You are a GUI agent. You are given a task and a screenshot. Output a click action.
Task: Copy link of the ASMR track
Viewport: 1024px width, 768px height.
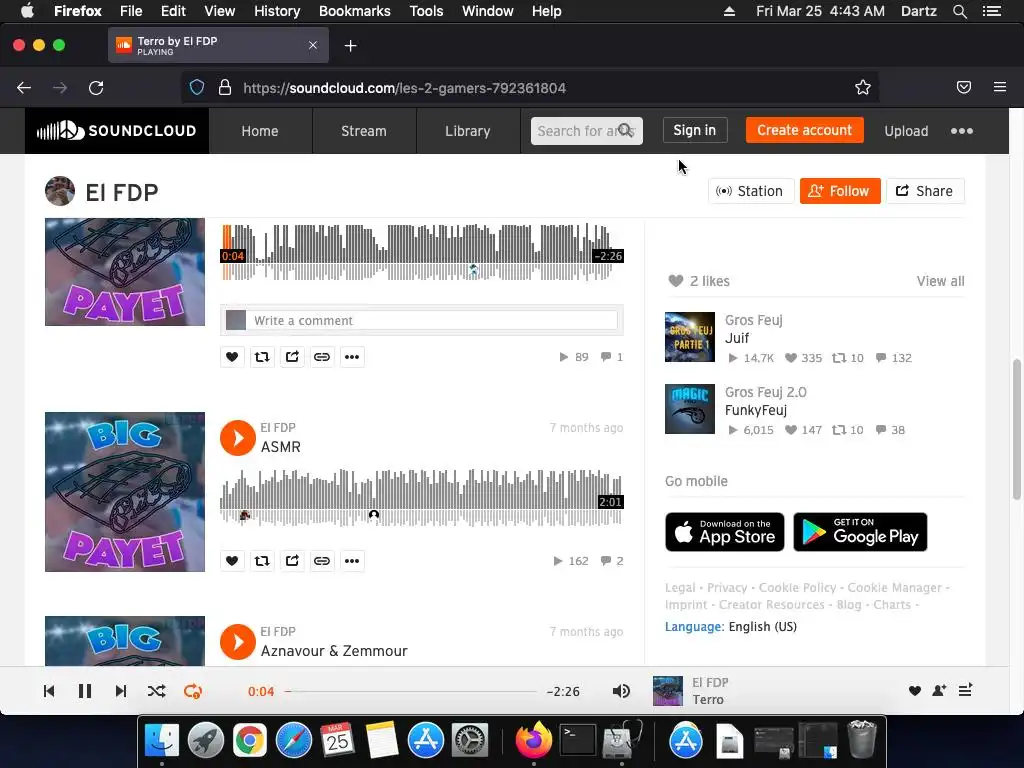[322, 560]
